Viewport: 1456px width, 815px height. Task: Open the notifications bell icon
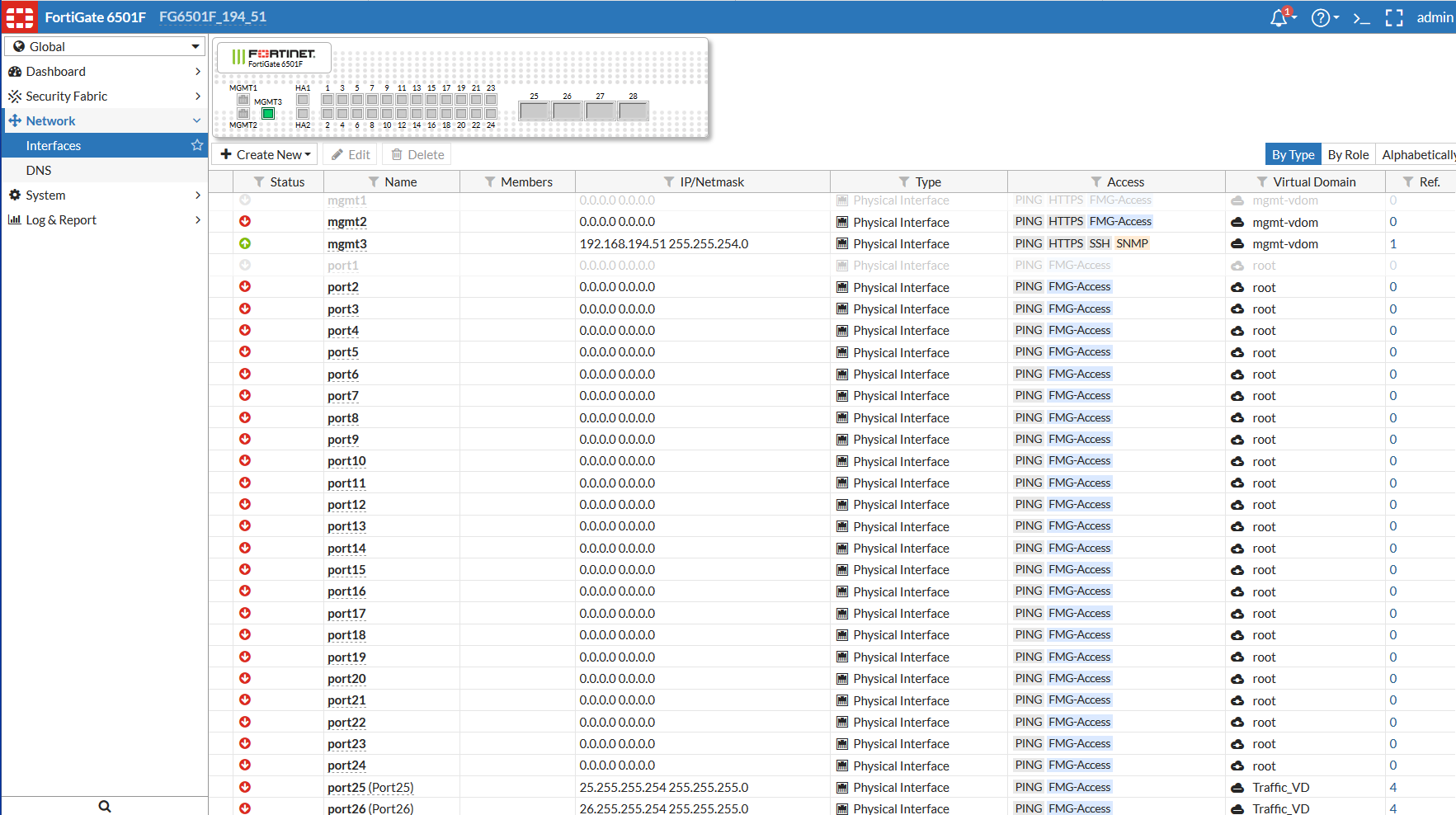click(x=1279, y=17)
